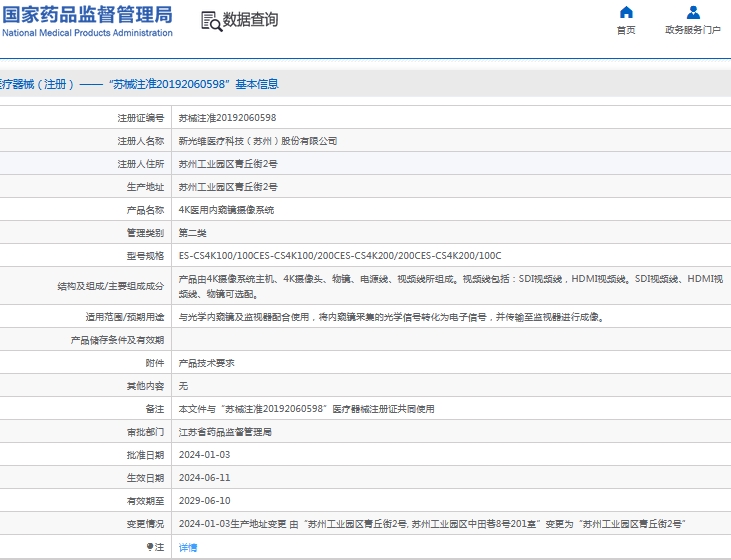Select the registrant name 新光维医疗科技(苏州)股份有限公司
731x560 pixels.
pos(258,141)
